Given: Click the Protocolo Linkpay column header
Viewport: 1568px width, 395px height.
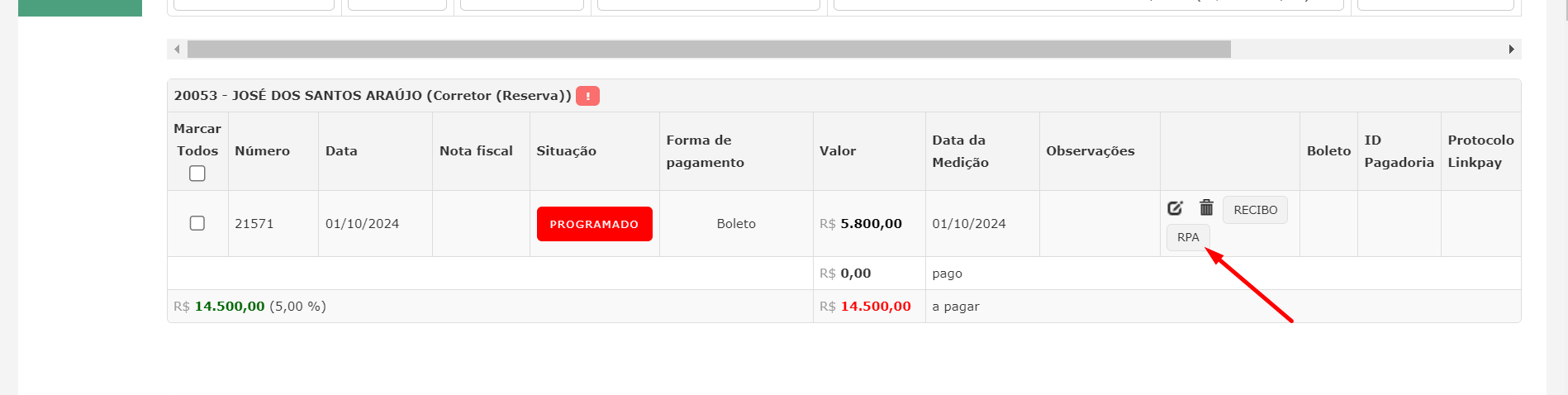Looking at the screenshot, I should pos(1480,151).
